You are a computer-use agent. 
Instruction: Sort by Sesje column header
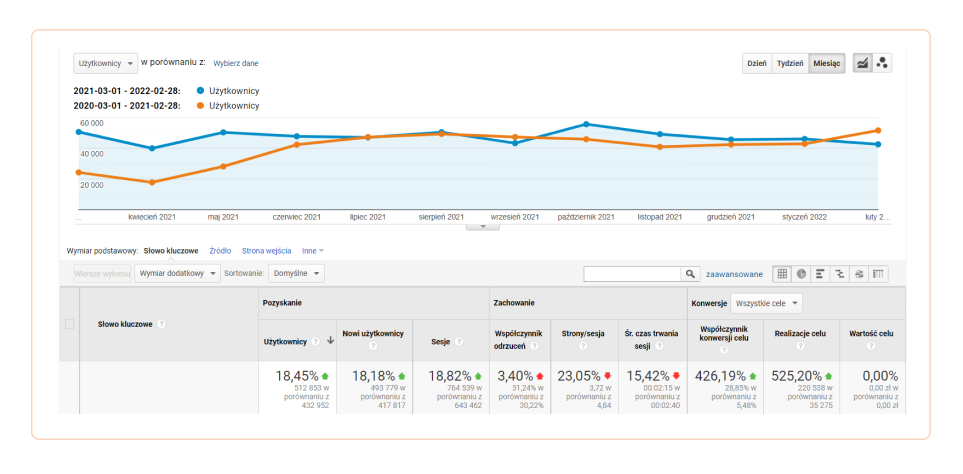pyautogui.click(x=441, y=341)
